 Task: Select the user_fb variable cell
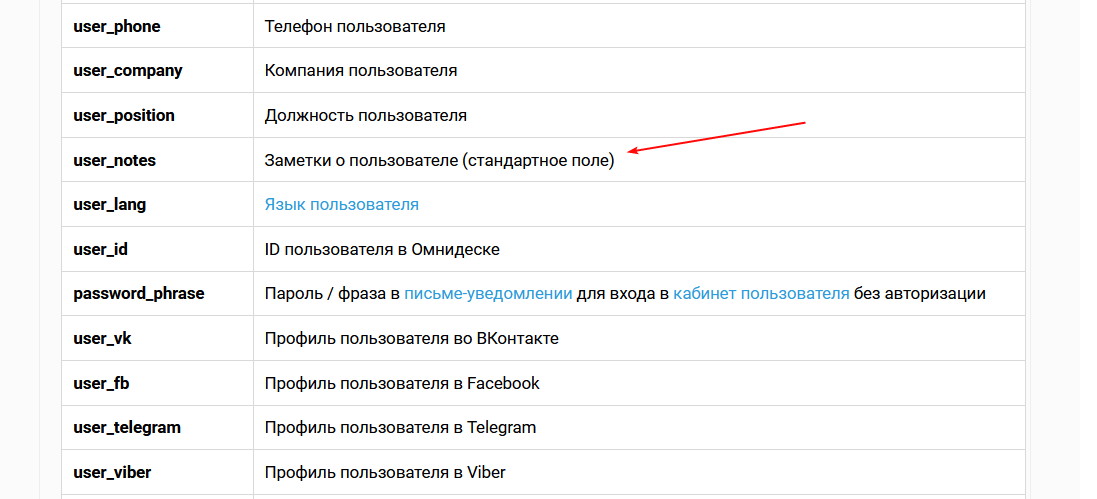157,384
